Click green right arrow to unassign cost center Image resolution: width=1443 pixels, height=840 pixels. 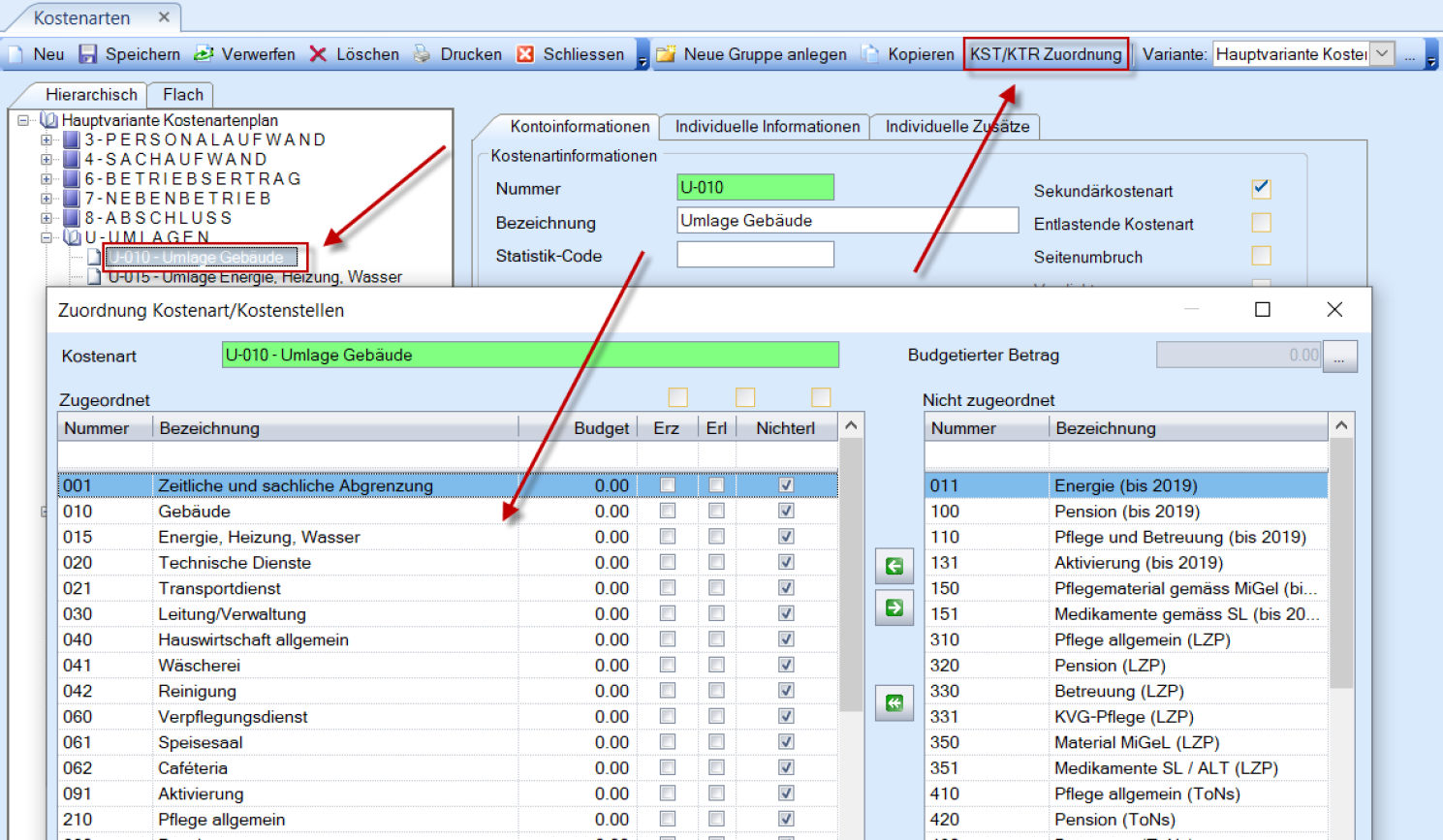(x=894, y=607)
